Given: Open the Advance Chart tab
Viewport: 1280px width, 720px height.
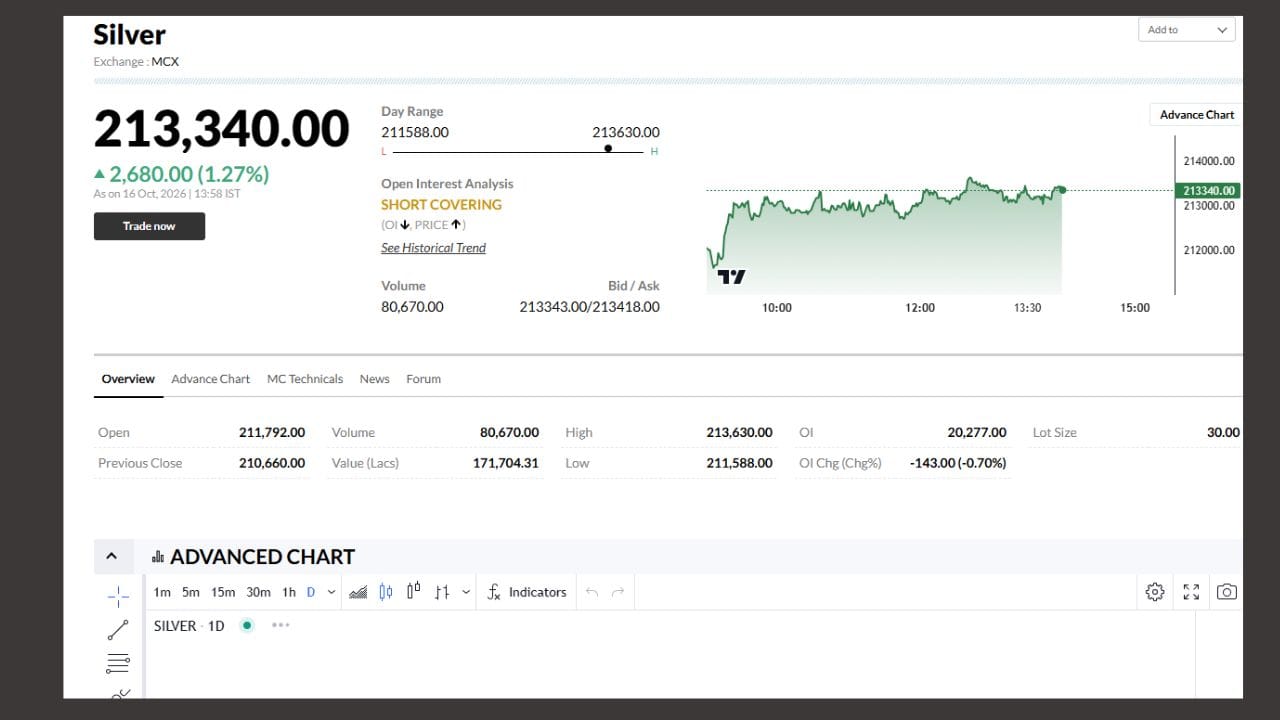Looking at the screenshot, I should pos(211,379).
